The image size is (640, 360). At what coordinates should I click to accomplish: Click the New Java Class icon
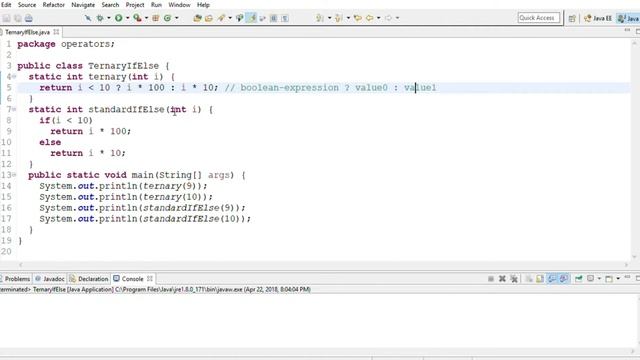pyautogui.click(x=167, y=18)
